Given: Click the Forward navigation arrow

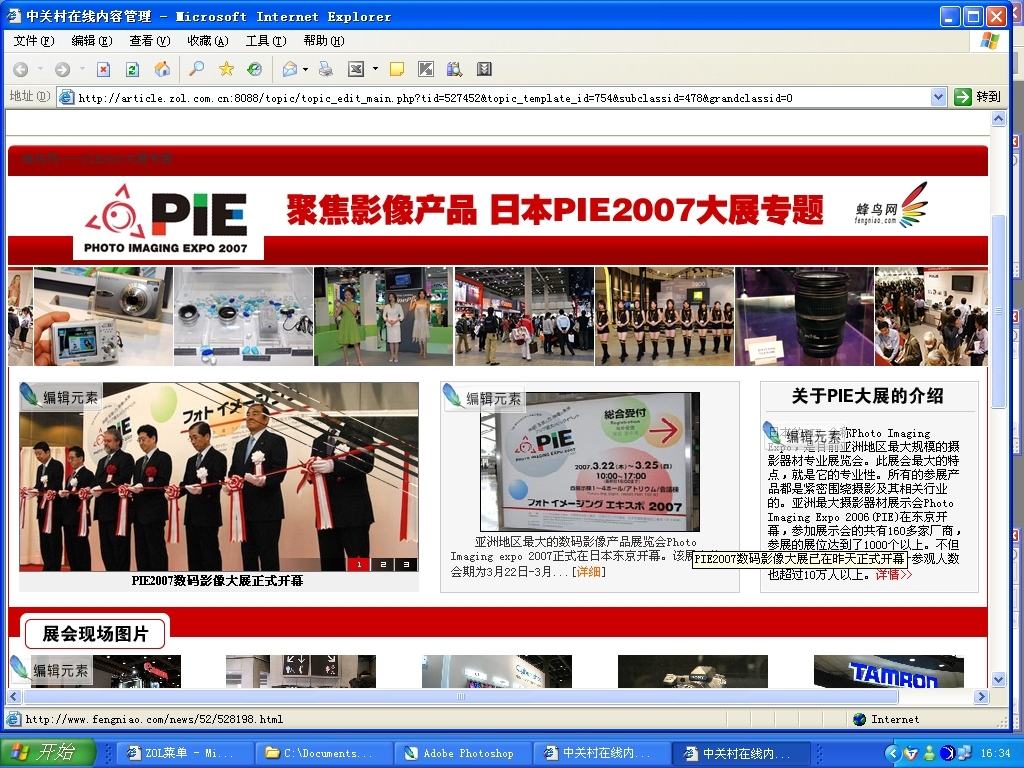Looking at the screenshot, I should [x=63, y=69].
